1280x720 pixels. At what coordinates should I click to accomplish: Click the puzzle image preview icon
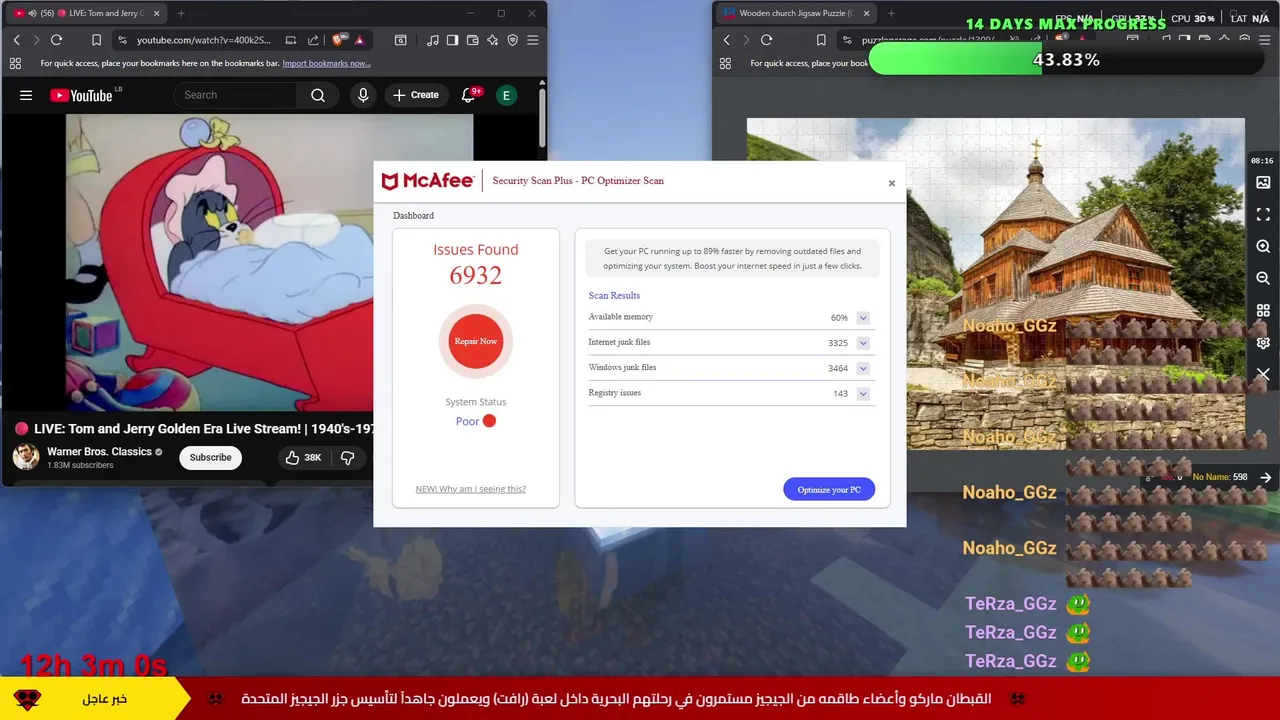(1263, 182)
